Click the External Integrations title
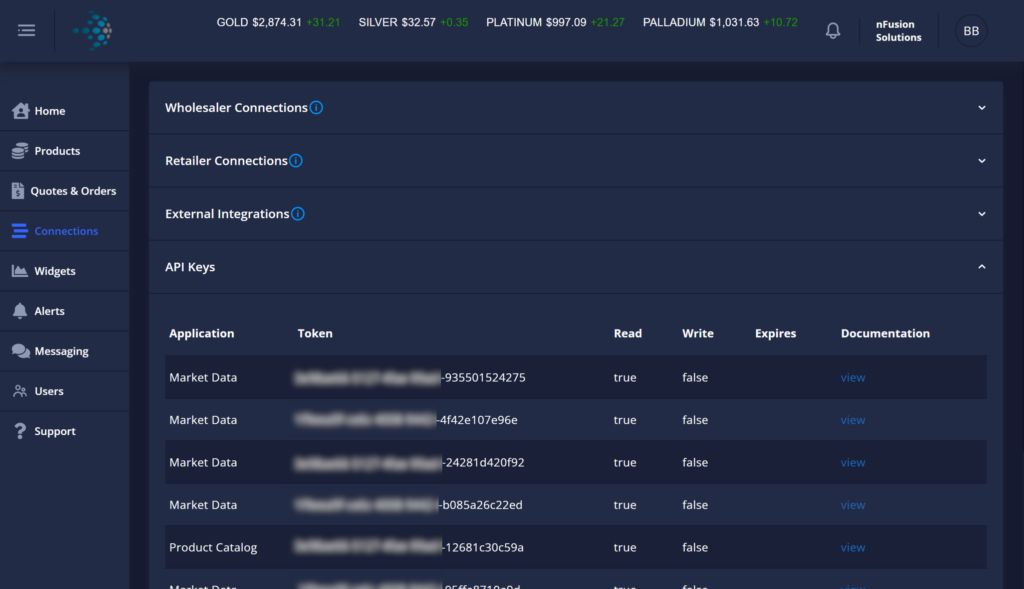The image size is (1024, 589). tap(227, 214)
